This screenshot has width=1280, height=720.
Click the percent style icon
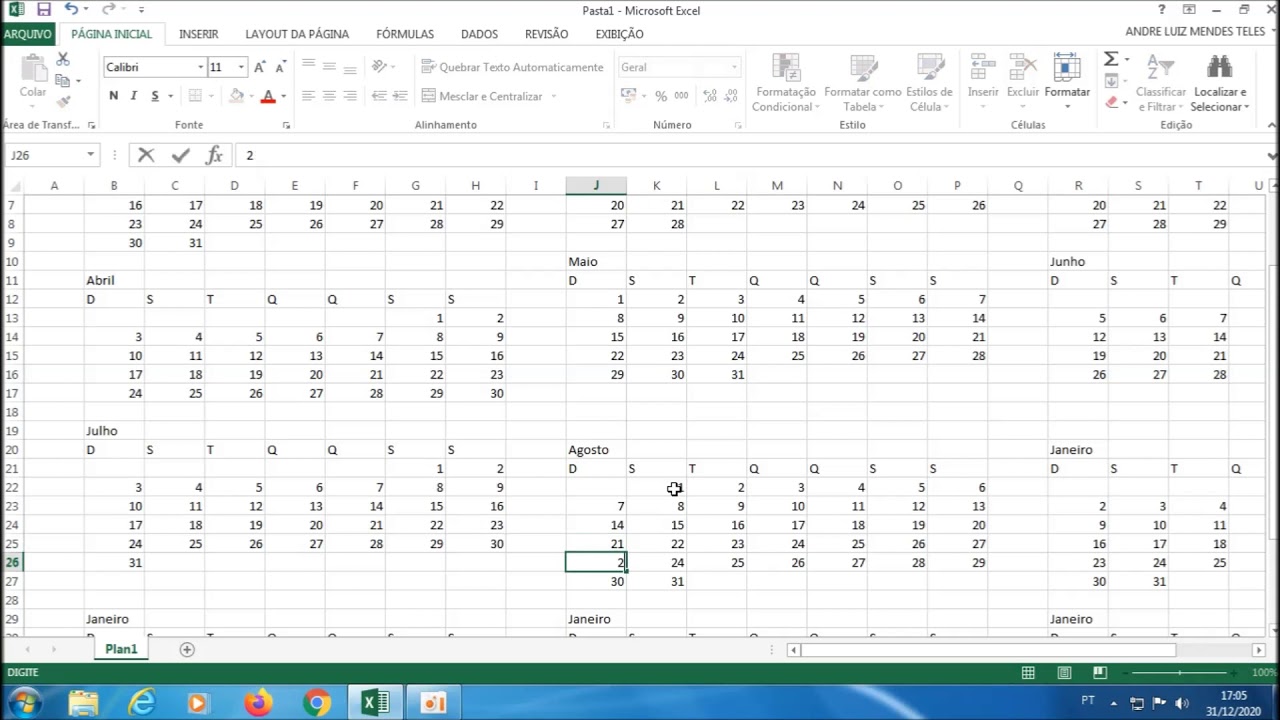click(x=661, y=96)
